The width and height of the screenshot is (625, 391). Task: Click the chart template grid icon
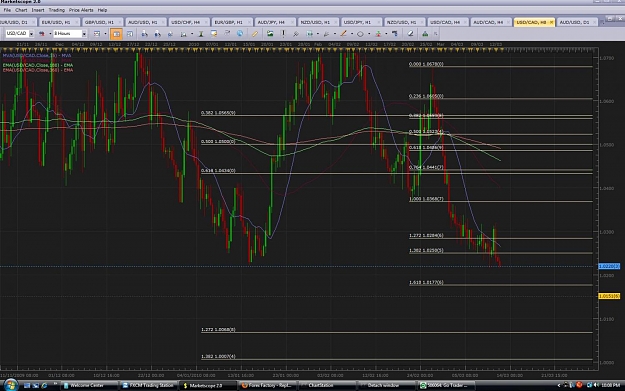click(x=97, y=33)
